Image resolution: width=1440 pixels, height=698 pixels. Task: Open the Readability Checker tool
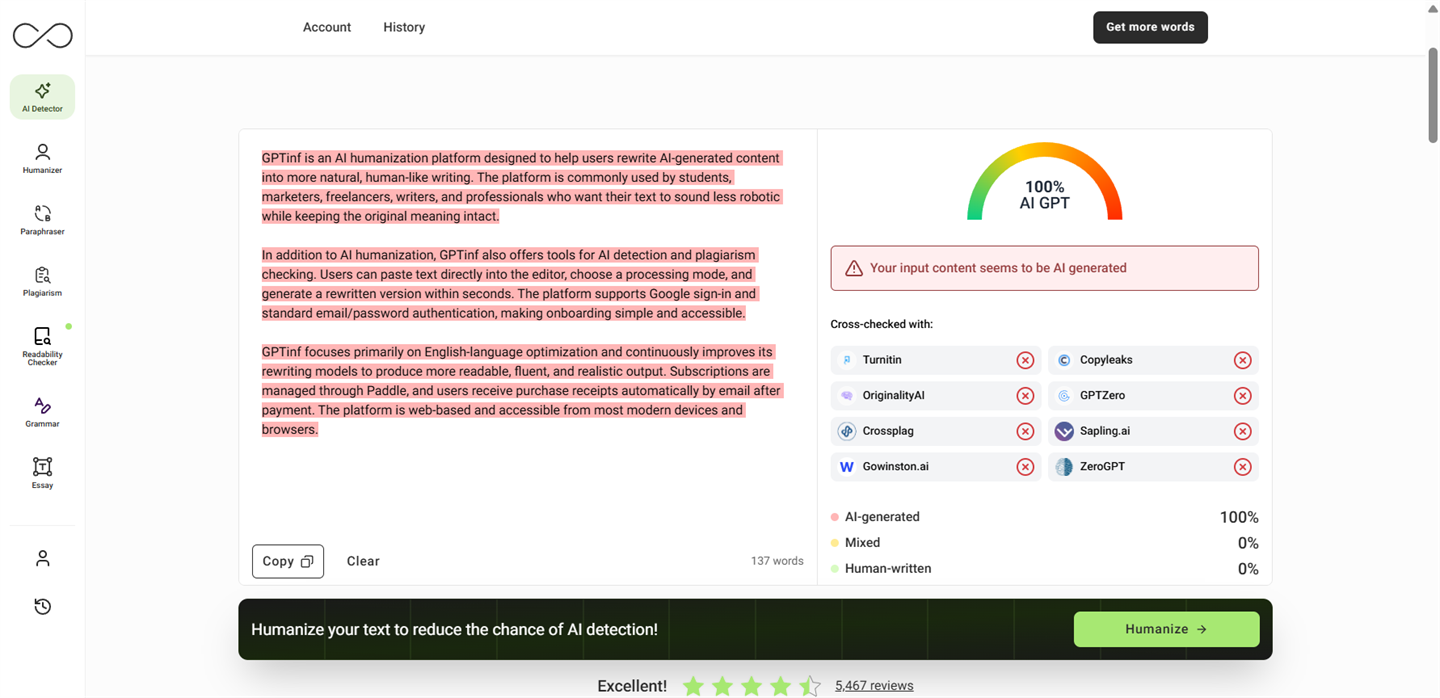coord(42,346)
